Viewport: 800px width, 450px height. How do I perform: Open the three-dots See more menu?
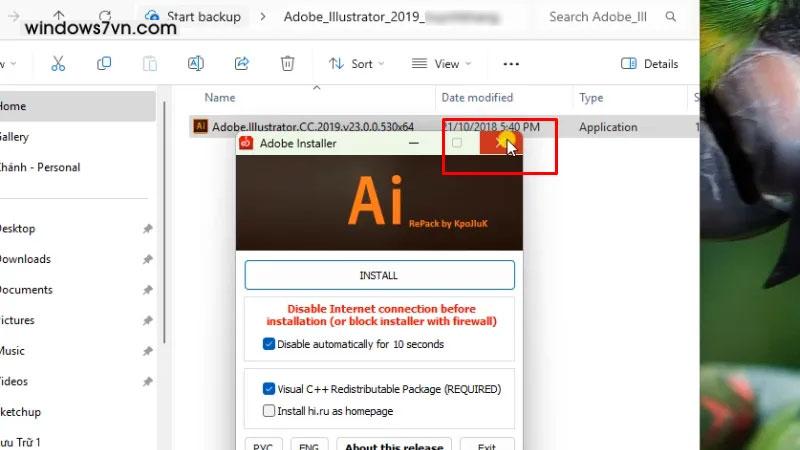(x=511, y=64)
